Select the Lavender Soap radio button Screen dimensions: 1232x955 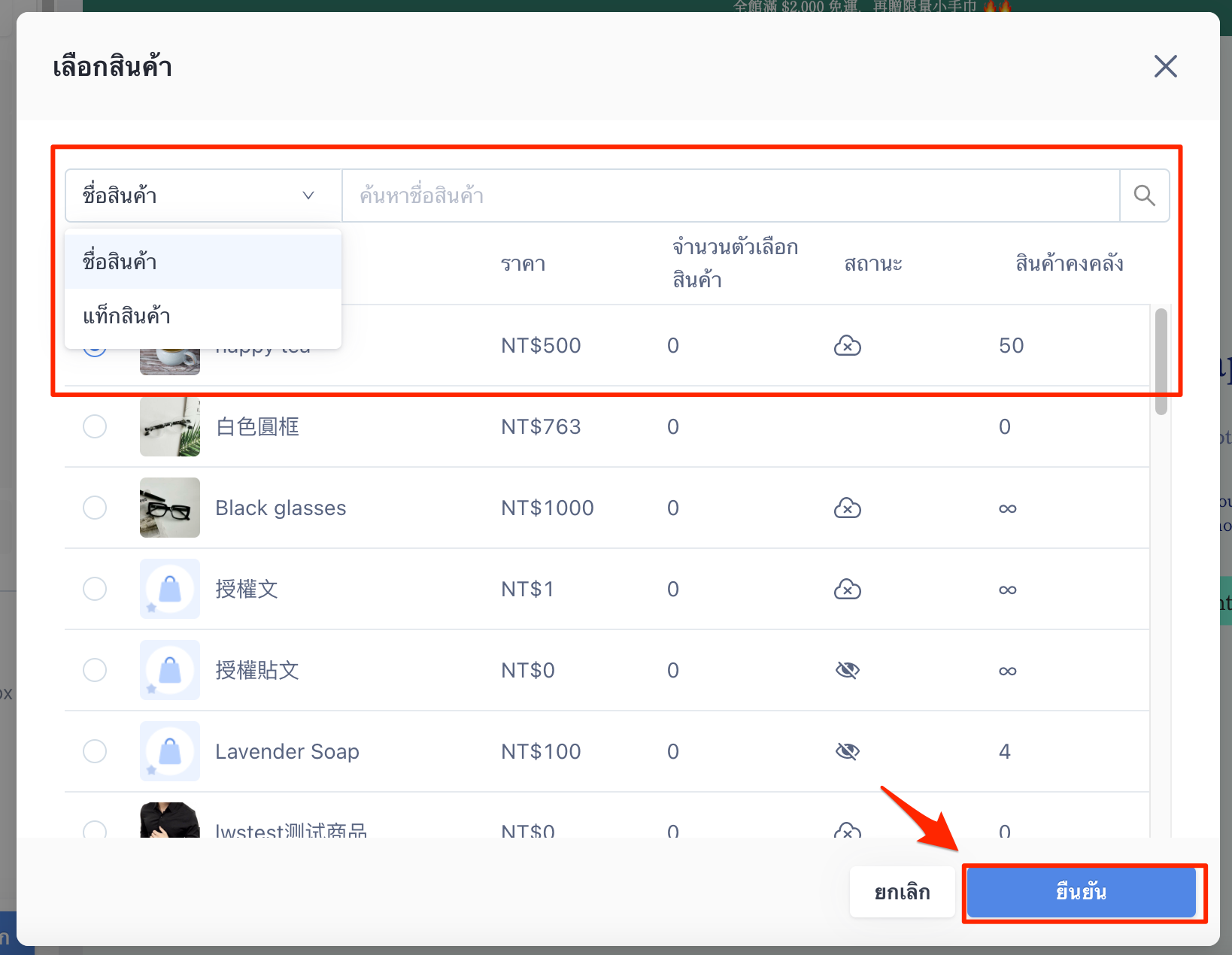95,751
